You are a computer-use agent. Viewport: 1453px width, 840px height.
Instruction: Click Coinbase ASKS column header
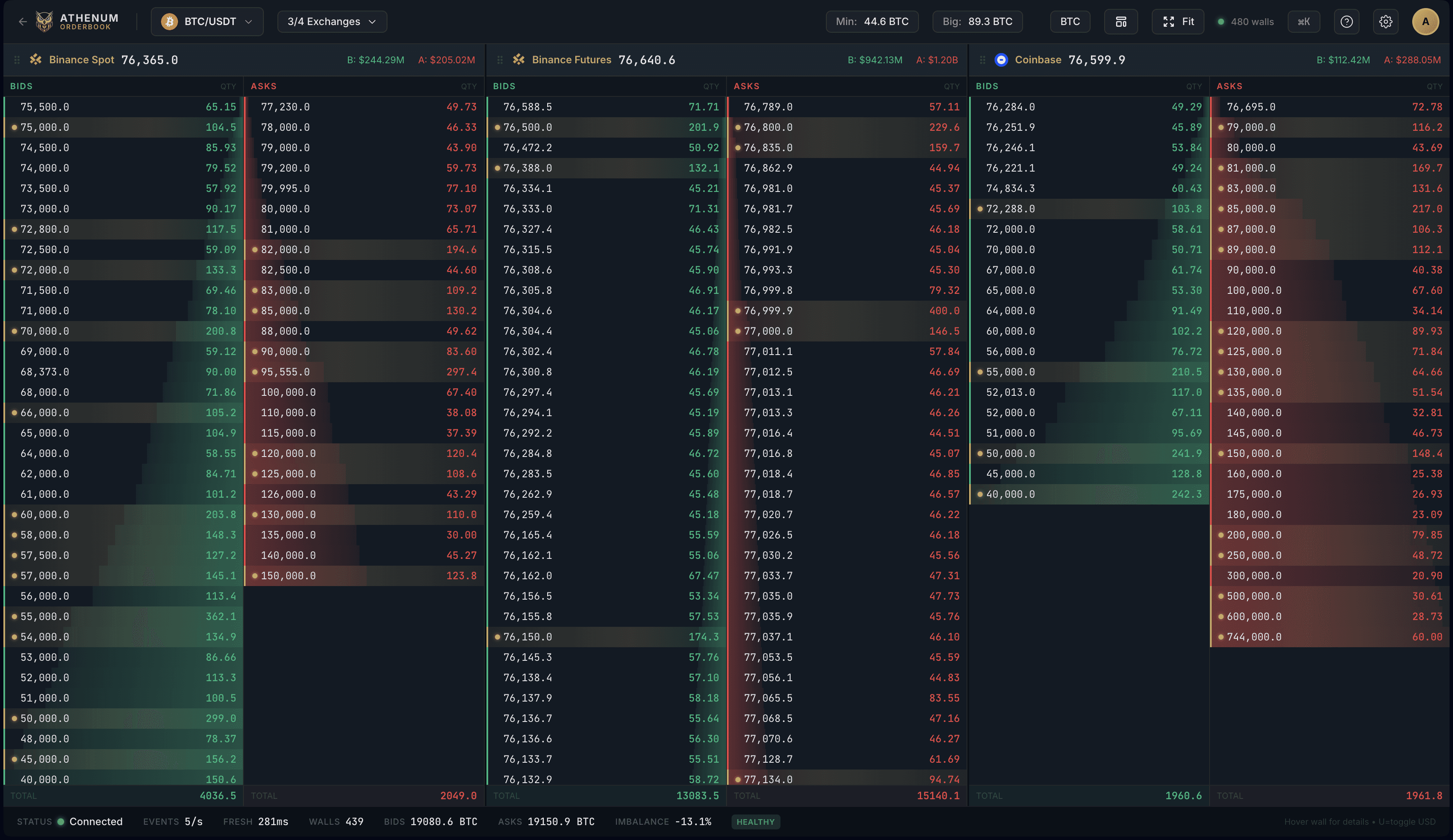[1229, 86]
